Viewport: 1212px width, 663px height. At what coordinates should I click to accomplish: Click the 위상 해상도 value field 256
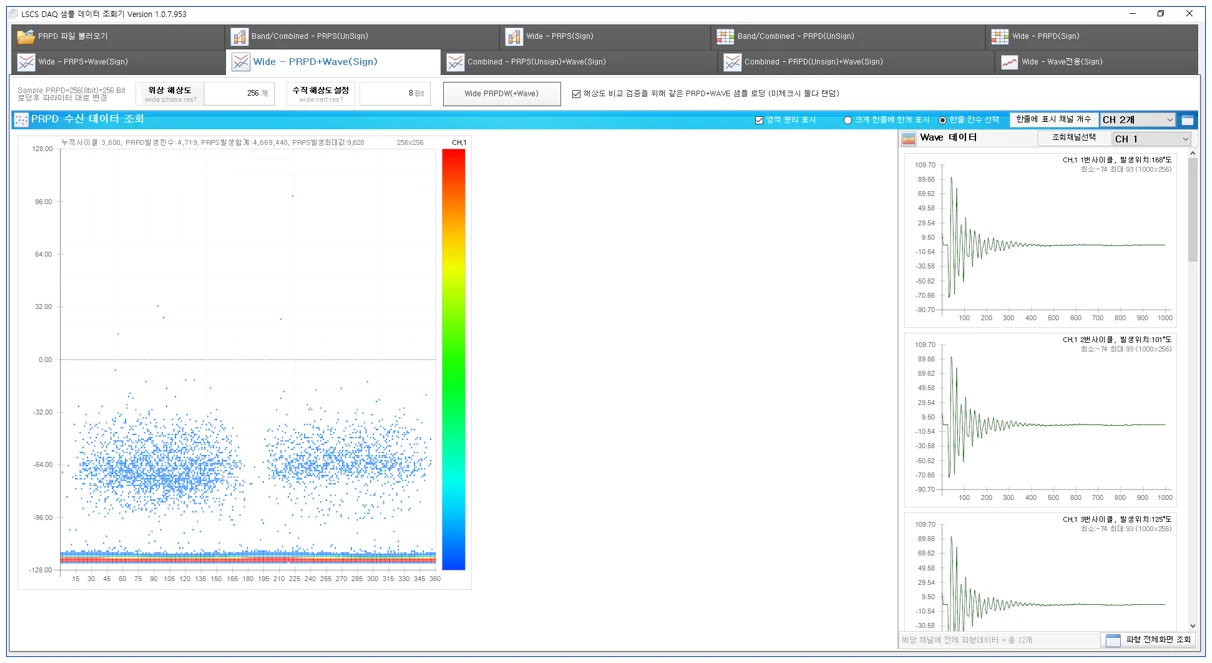(x=239, y=94)
